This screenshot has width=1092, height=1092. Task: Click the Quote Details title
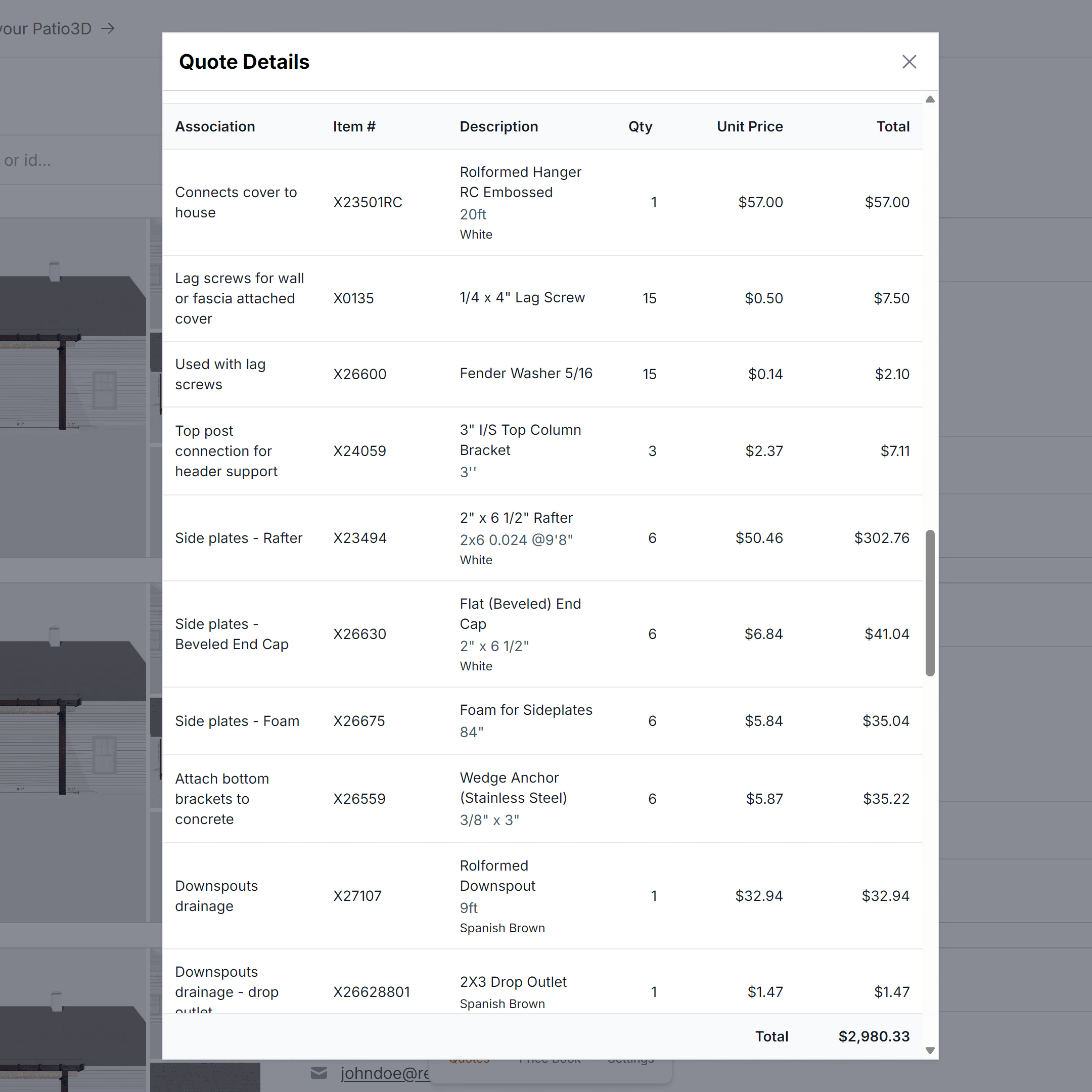click(x=244, y=62)
